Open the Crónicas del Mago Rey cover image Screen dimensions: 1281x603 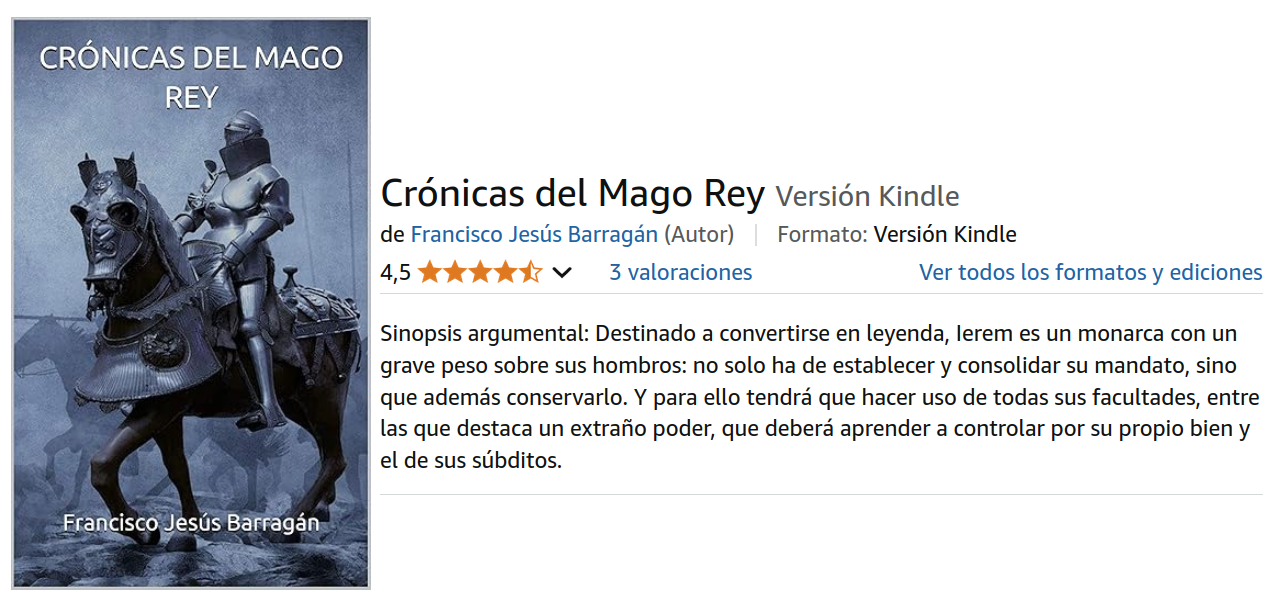[x=191, y=302]
